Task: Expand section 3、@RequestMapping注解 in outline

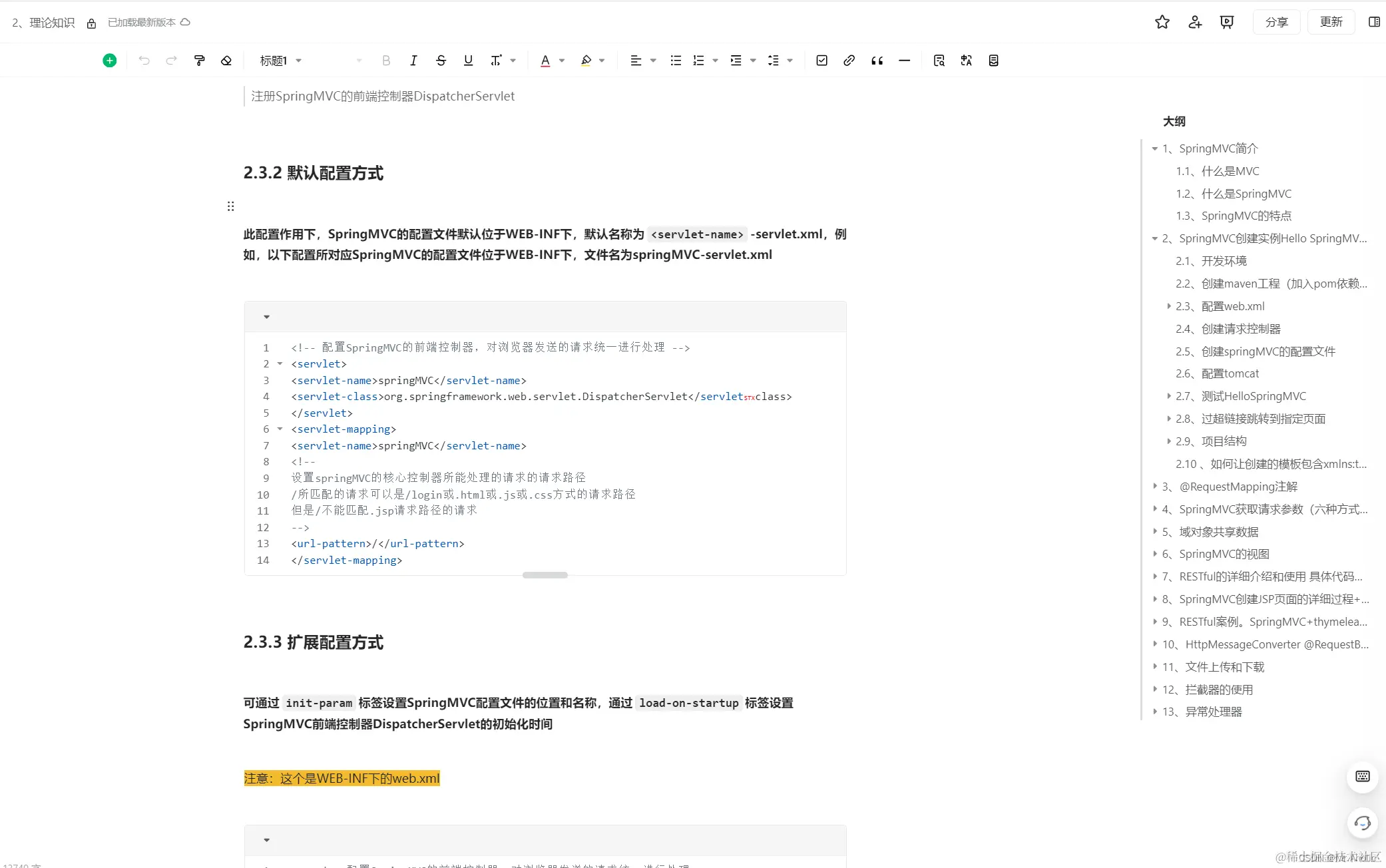Action: point(1155,487)
